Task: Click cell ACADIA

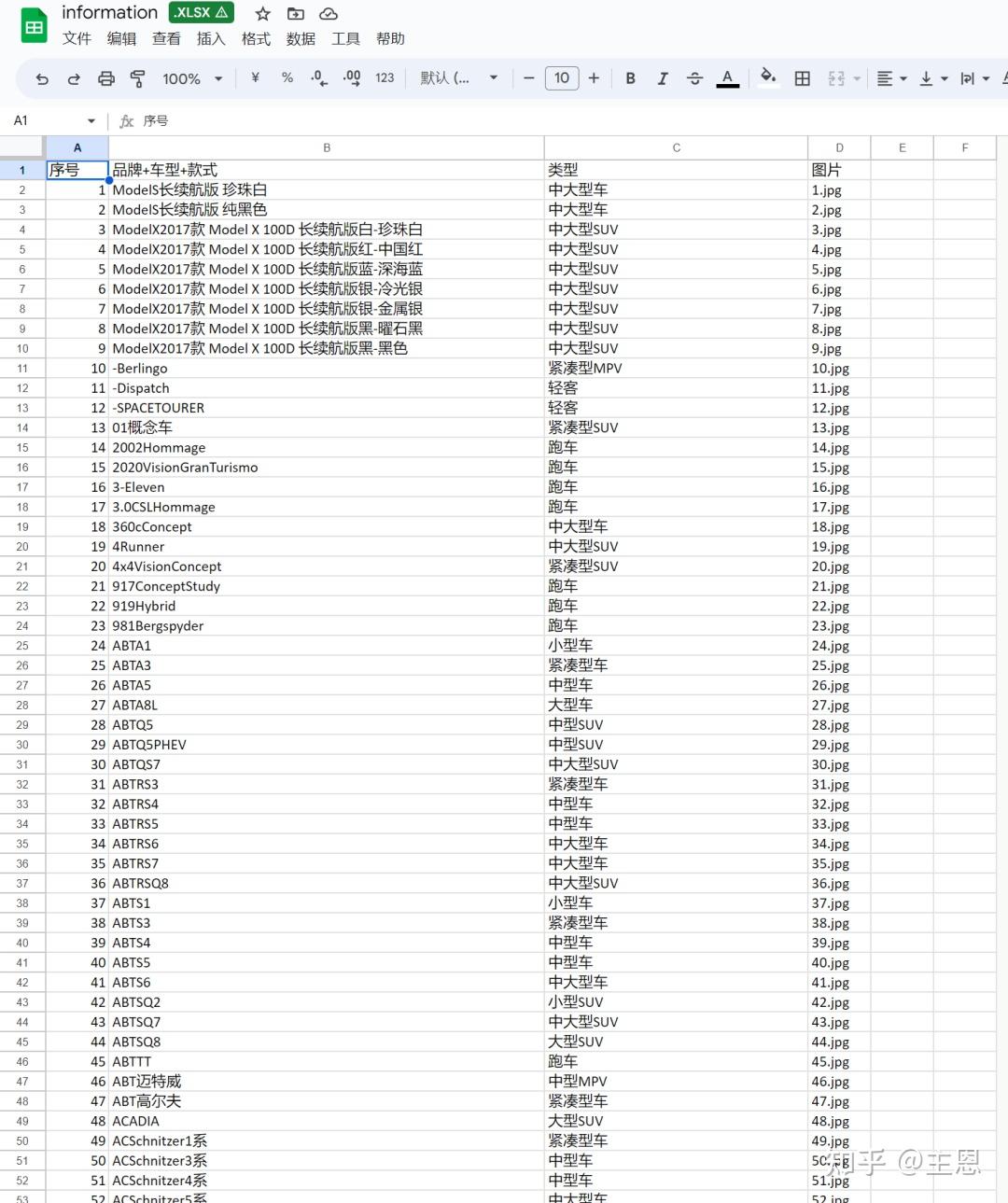Action: 327,1121
